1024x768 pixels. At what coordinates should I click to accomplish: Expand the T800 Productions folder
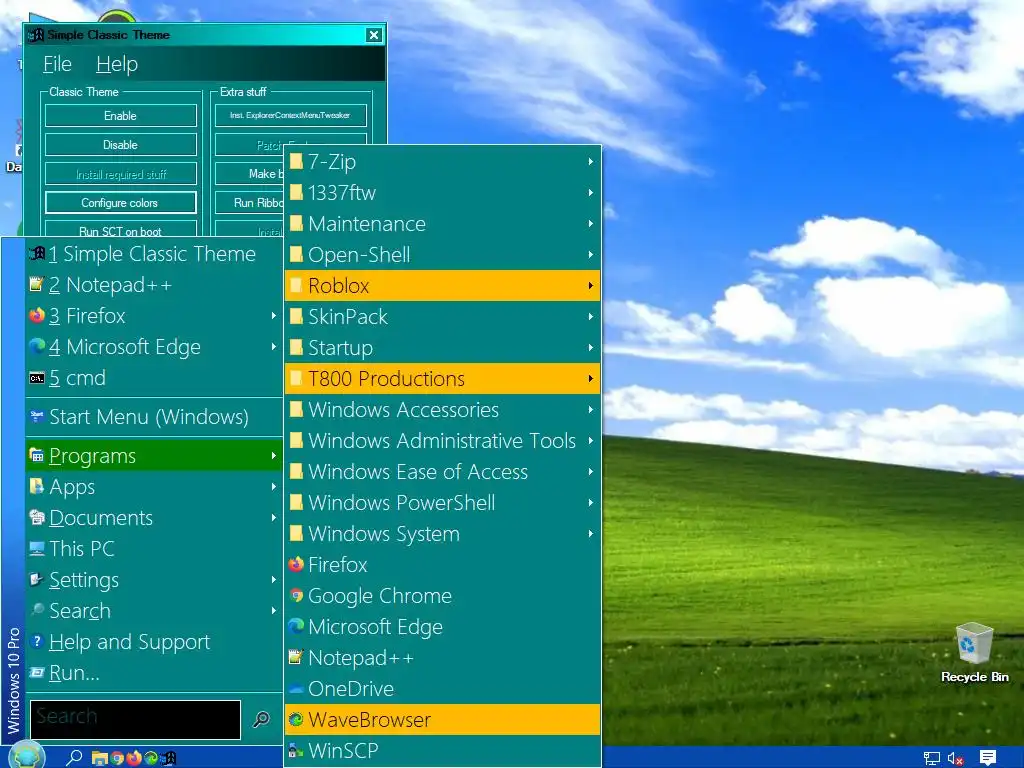pyautogui.click(x=443, y=379)
